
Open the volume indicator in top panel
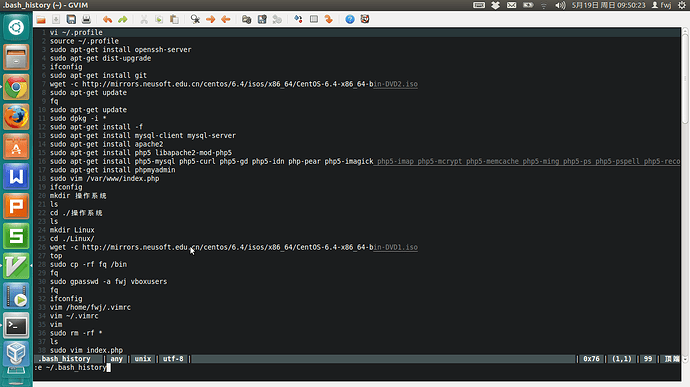point(560,5)
